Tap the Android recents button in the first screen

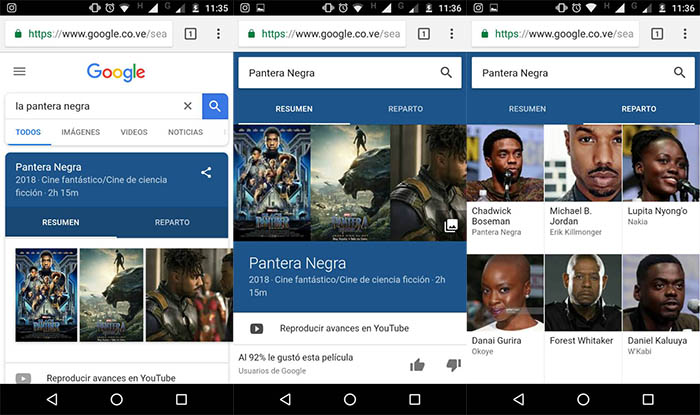(181, 399)
